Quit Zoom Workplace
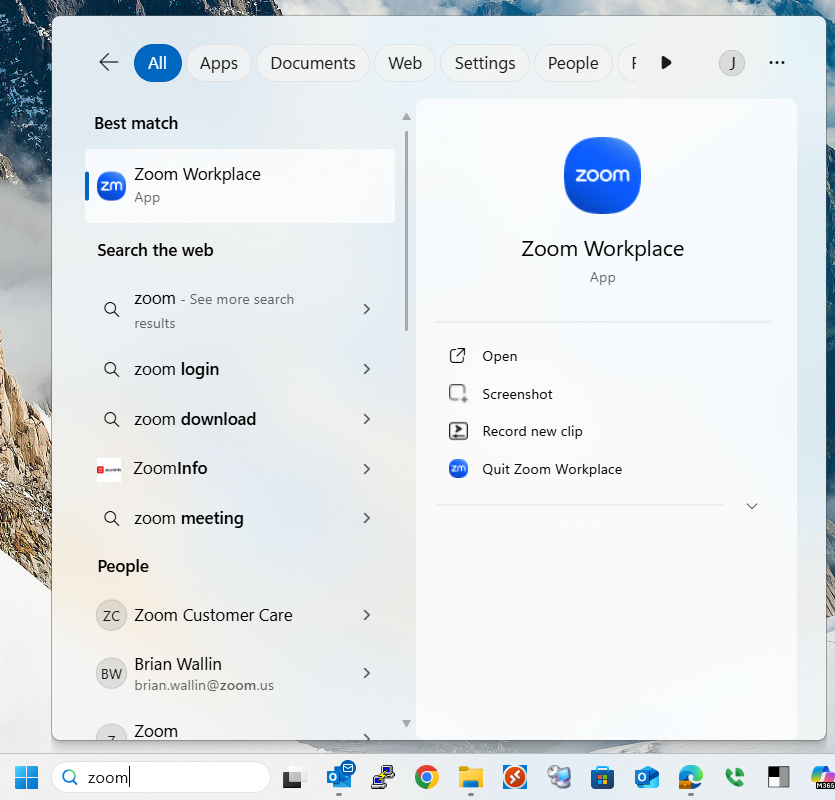This screenshot has width=835, height=800. click(x=551, y=468)
